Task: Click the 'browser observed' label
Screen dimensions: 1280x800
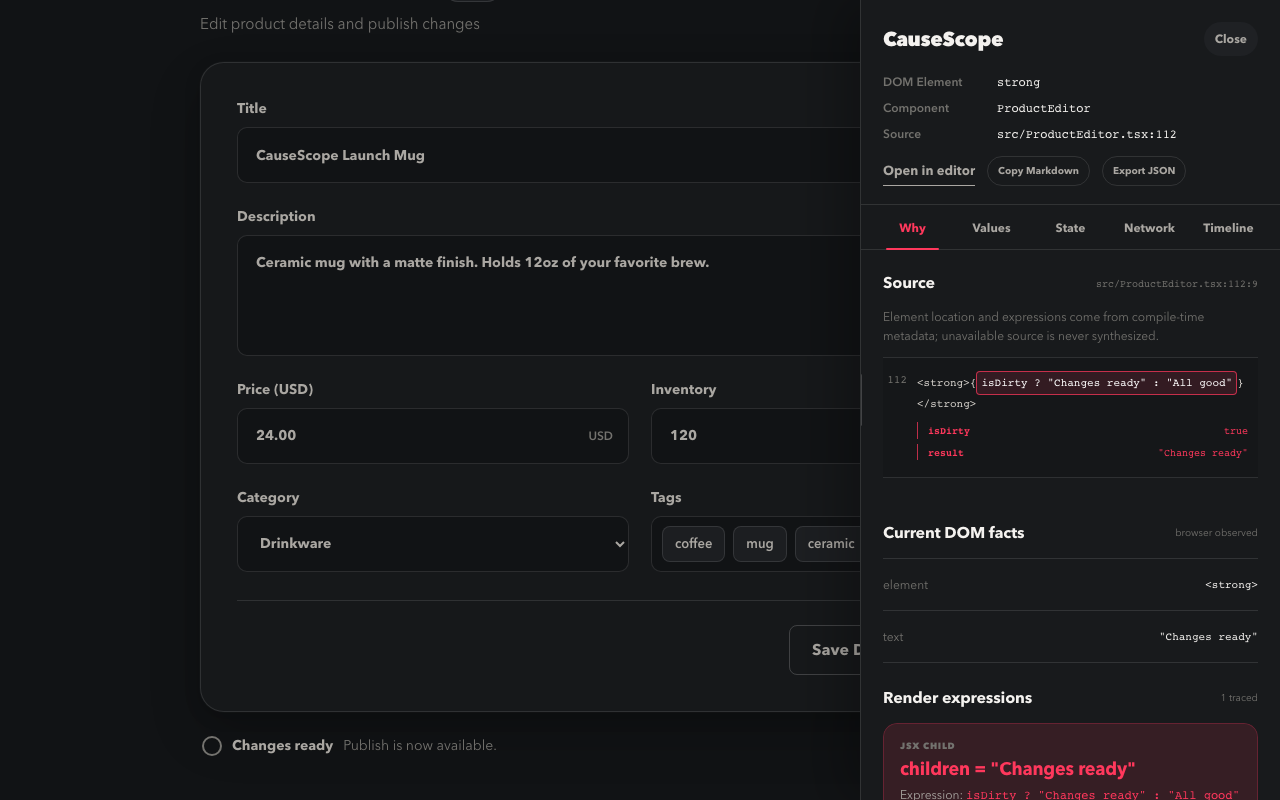Action: pos(1216,533)
